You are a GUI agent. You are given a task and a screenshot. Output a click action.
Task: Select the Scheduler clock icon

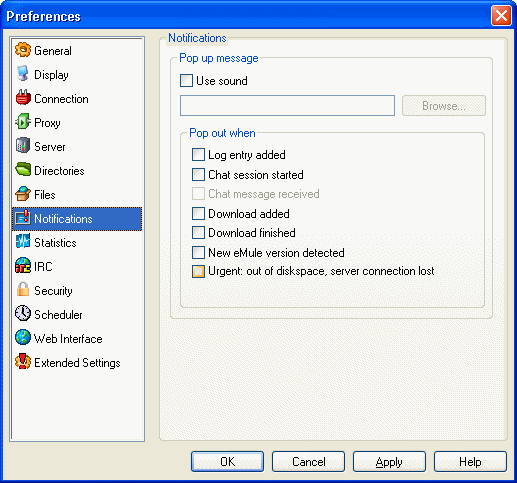point(23,314)
